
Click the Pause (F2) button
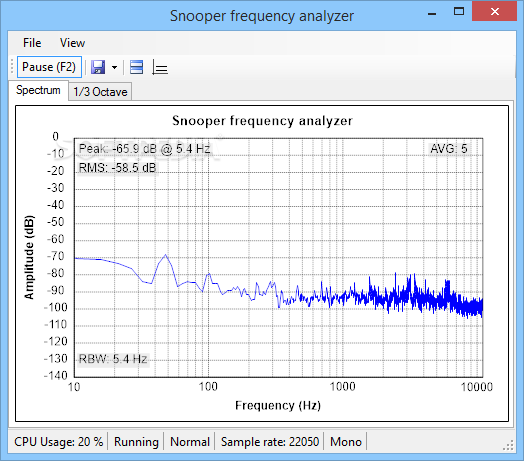coord(49,67)
